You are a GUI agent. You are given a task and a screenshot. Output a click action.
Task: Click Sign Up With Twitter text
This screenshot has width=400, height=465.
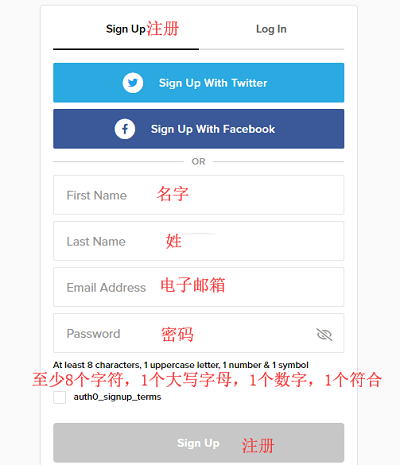click(213, 83)
